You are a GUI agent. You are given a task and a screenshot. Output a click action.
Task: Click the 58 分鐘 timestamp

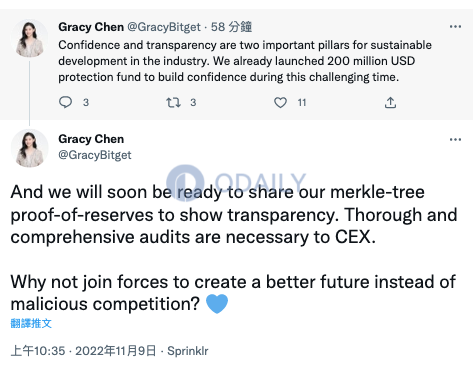click(231, 27)
